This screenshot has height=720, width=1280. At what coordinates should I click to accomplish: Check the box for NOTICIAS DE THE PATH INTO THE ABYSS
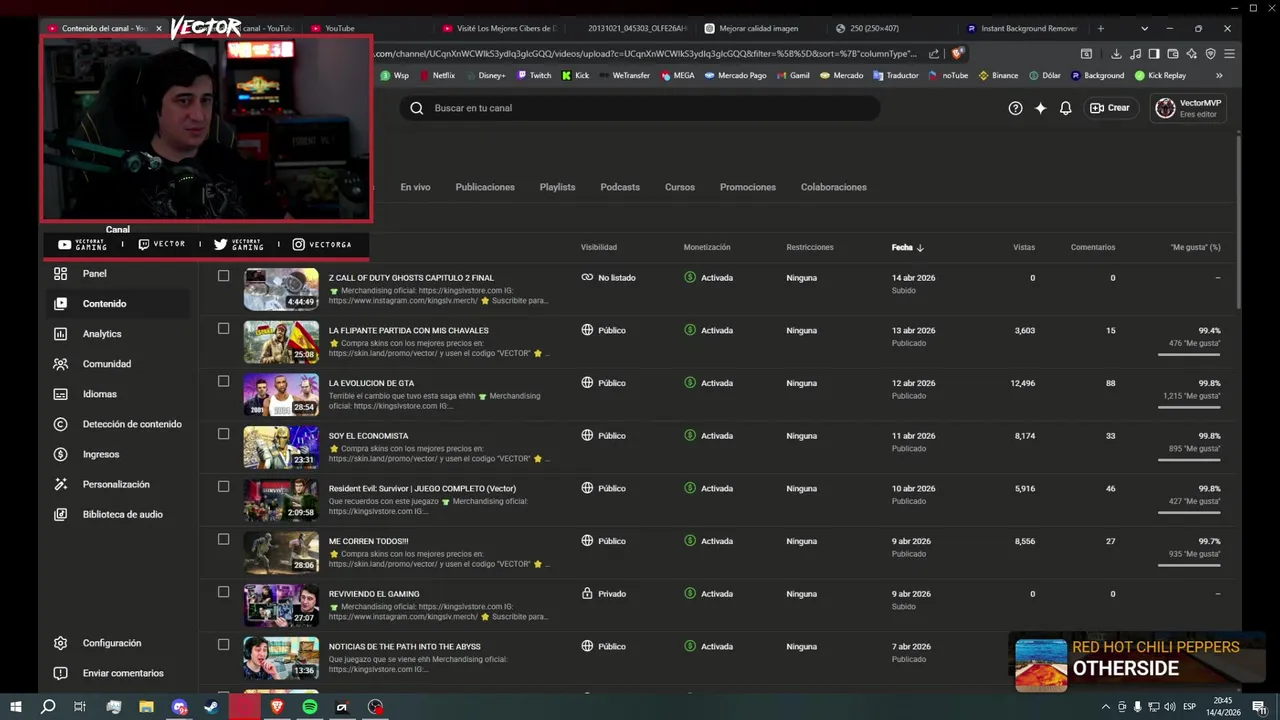(223, 645)
